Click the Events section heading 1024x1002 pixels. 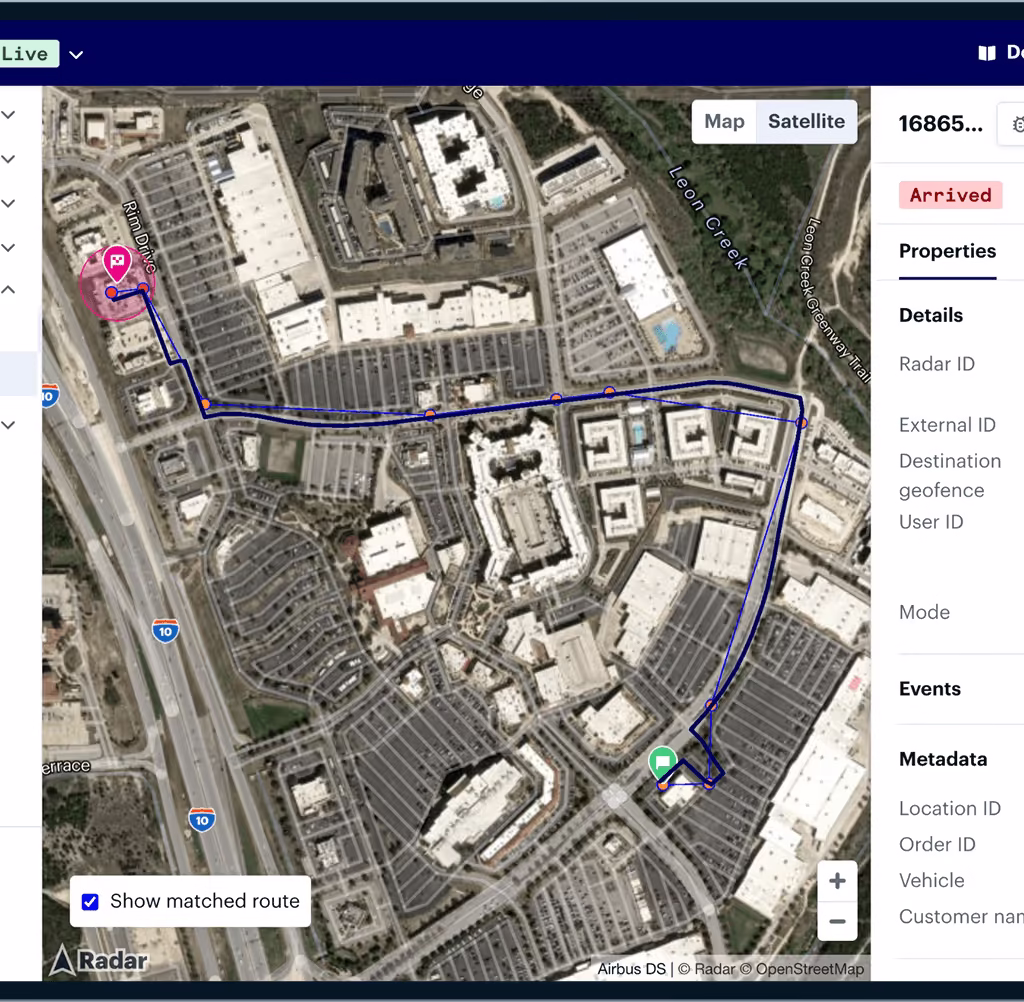click(929, 689)
